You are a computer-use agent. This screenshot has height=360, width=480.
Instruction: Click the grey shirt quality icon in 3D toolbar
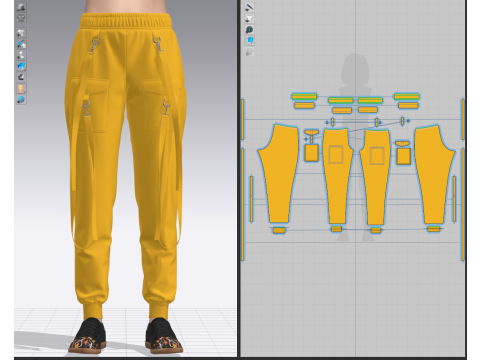[21, 18]
